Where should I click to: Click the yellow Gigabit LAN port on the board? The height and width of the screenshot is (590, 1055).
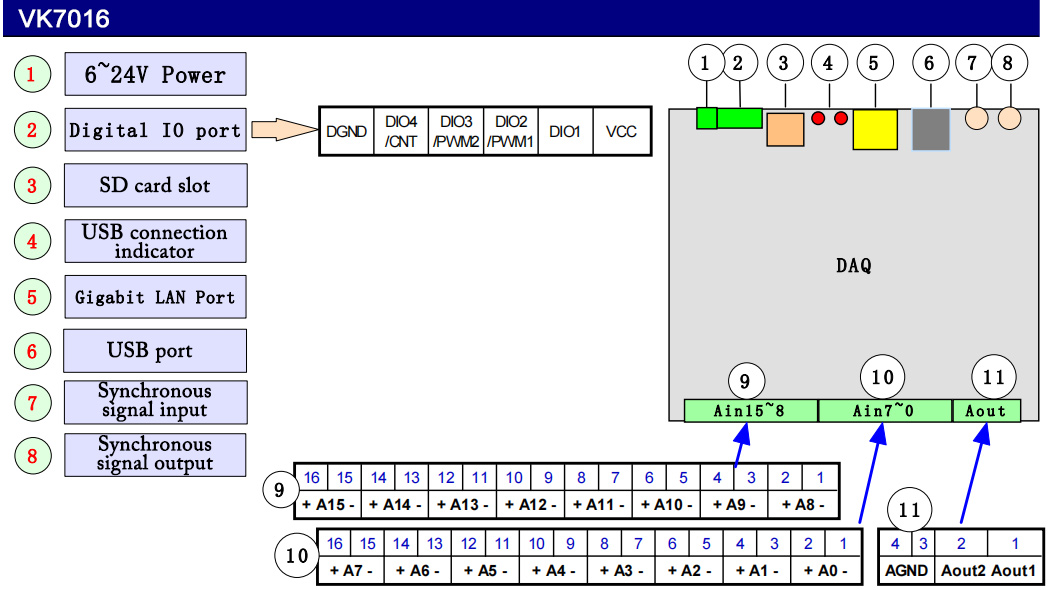(x=875, y=129)
